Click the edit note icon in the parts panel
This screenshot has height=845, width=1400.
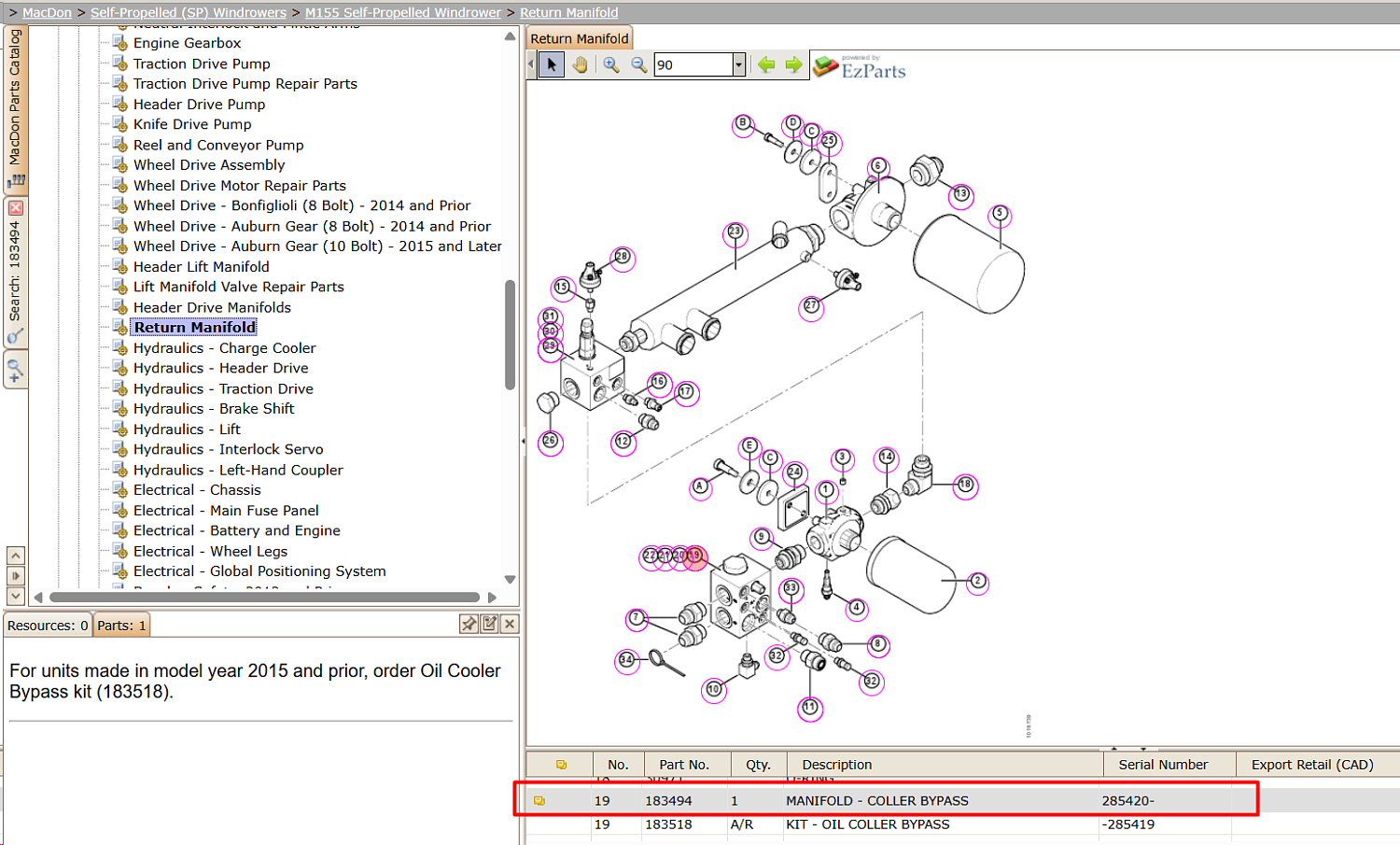(489, 624)
